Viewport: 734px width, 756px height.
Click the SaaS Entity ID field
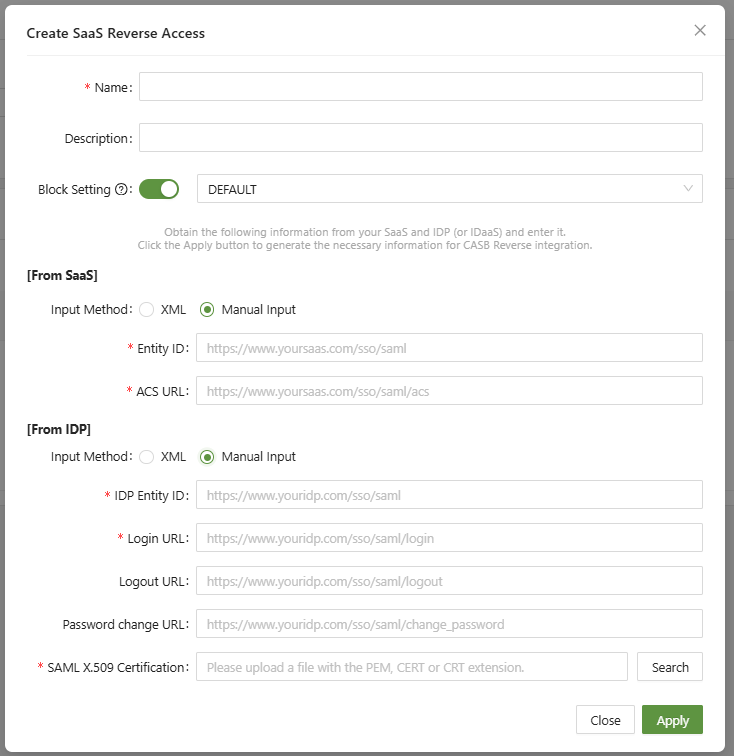pyautogui.click(x=448, y=347)
